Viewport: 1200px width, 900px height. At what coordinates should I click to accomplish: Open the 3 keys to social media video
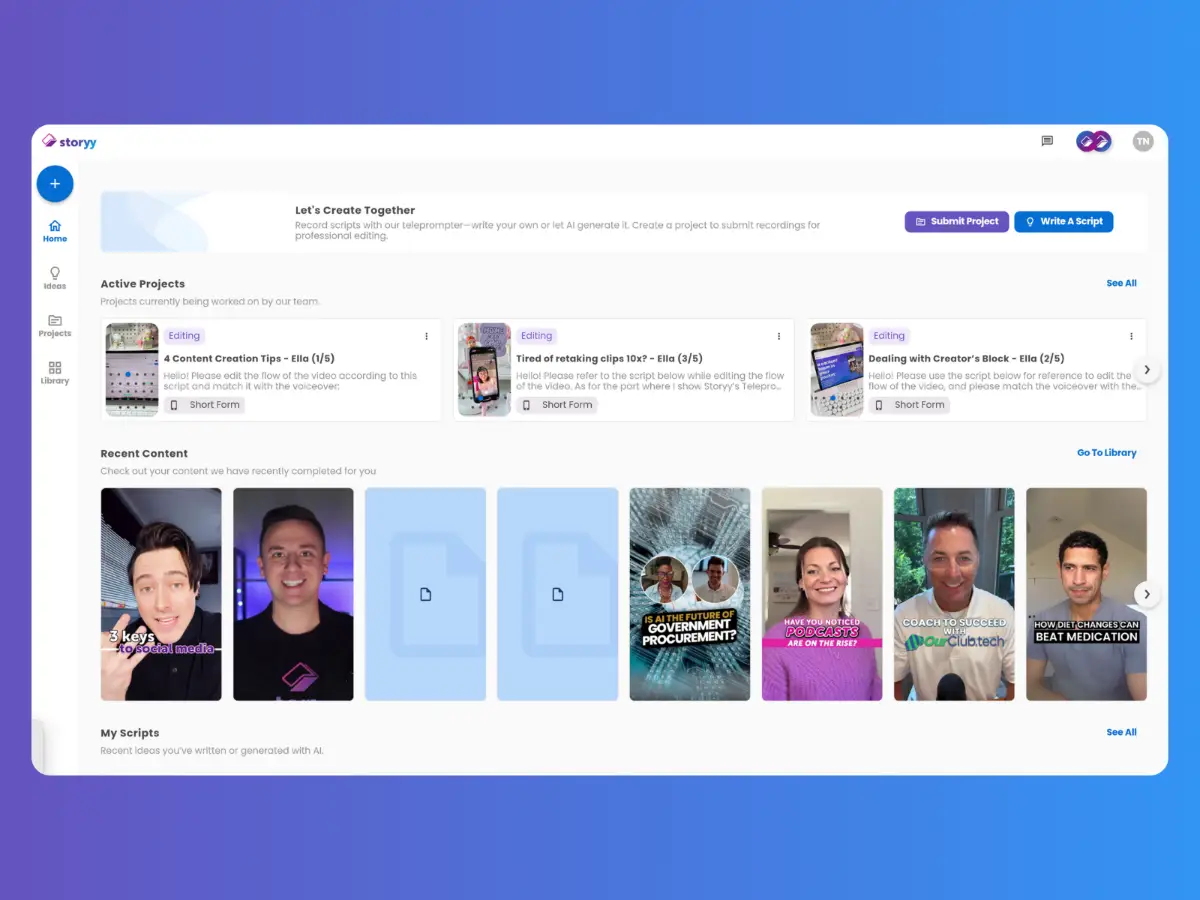pyautogui.click(x=161, y=594)
